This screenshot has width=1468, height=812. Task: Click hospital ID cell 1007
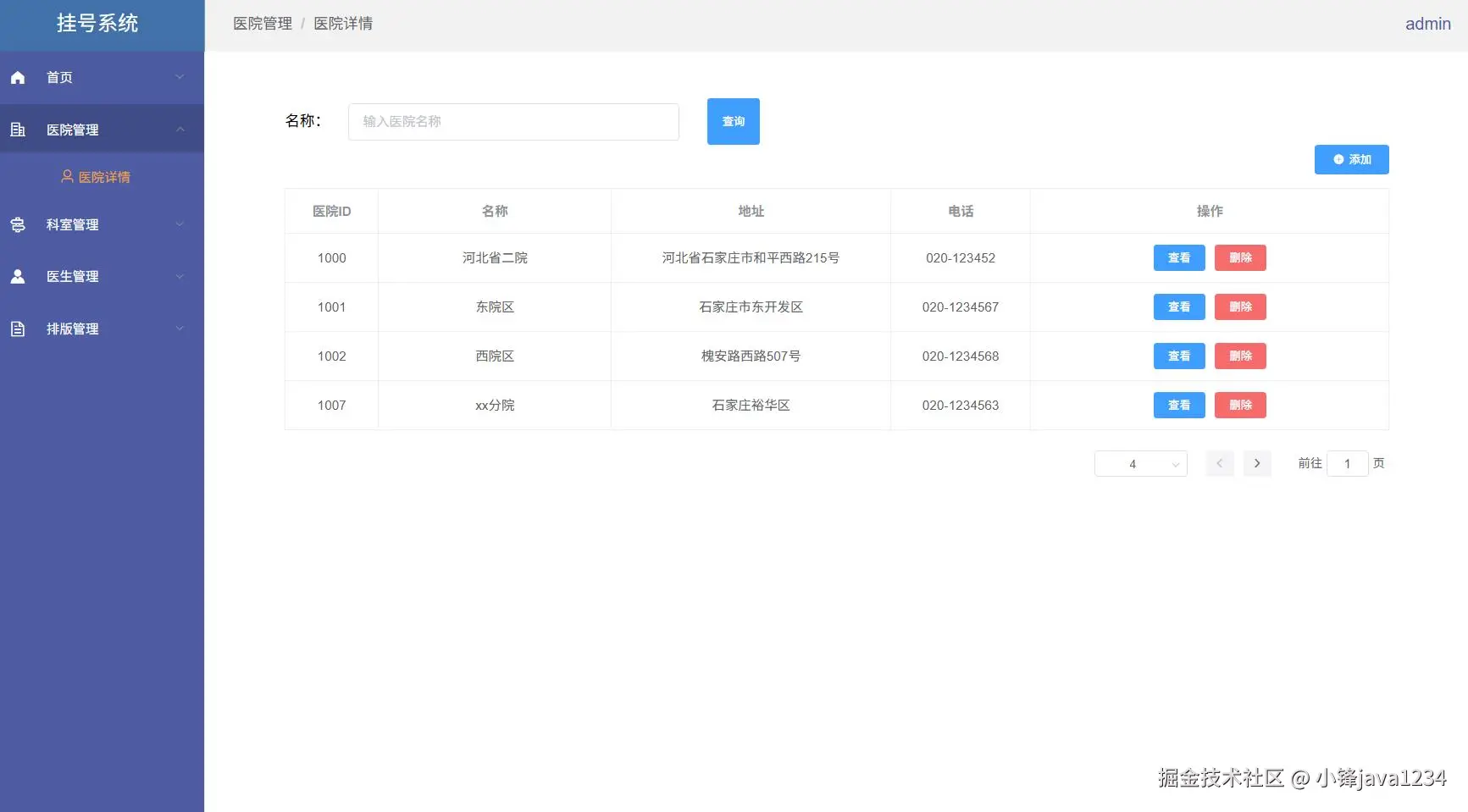(x=332, y=406)
